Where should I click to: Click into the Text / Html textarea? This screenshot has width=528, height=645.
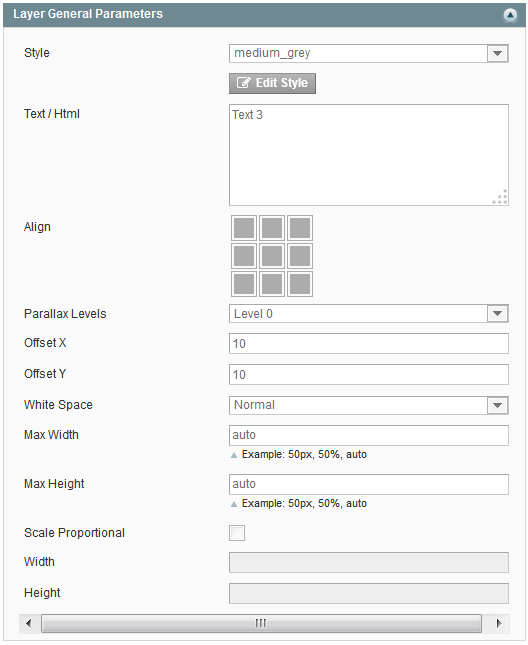(x=369, y=155)
